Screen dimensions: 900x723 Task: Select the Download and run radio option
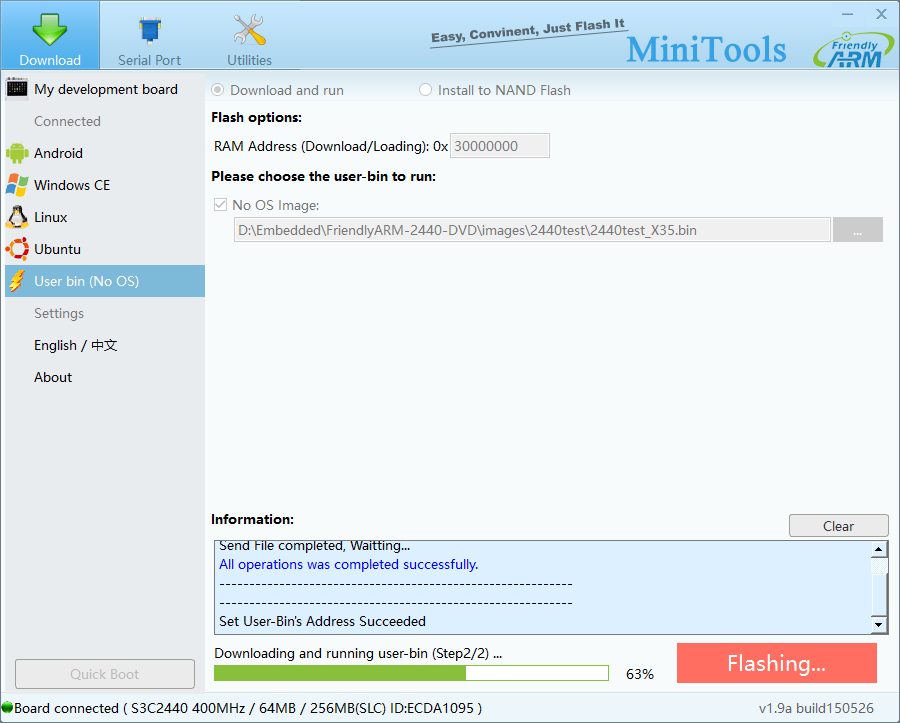coord(218,90)
